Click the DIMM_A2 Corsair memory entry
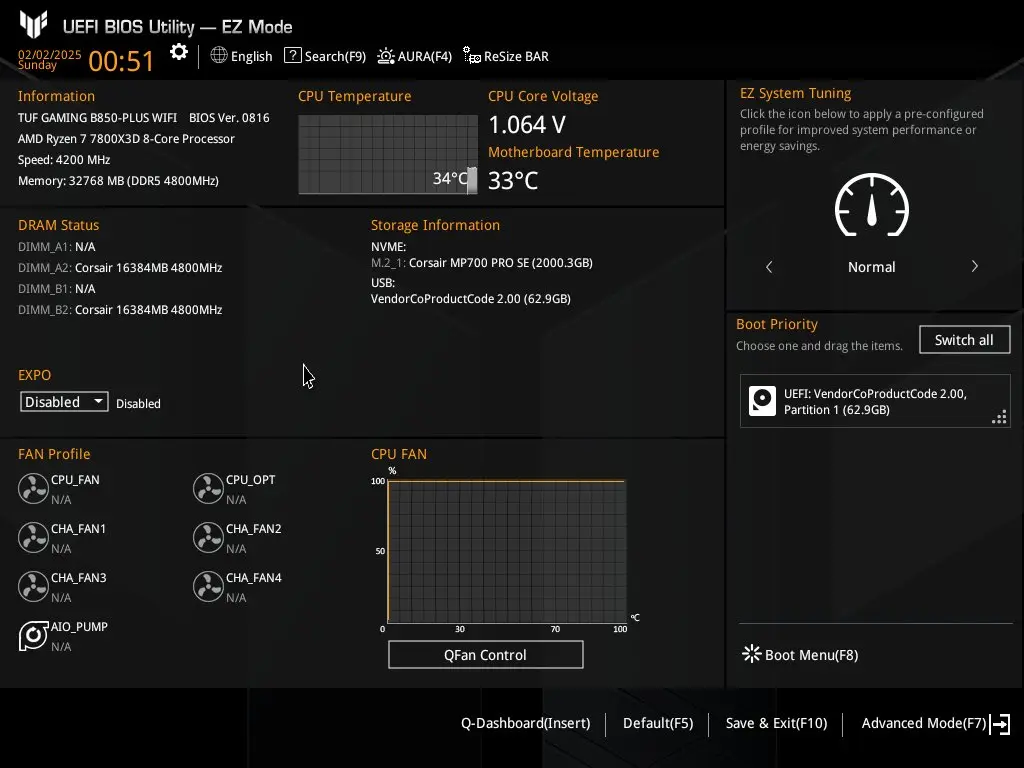The image size is (1024, 768). (120, 268)
